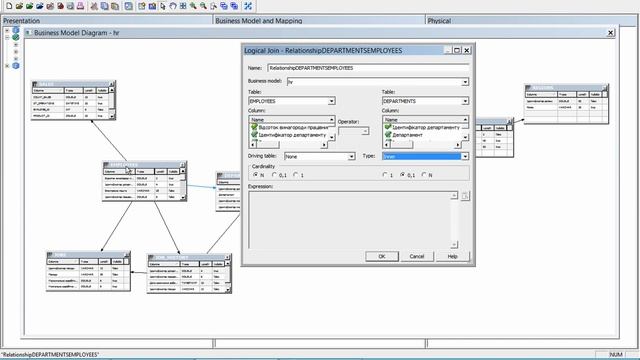
Task: Click the New blank document toolbar icon
Action: (x=9, y=6)
